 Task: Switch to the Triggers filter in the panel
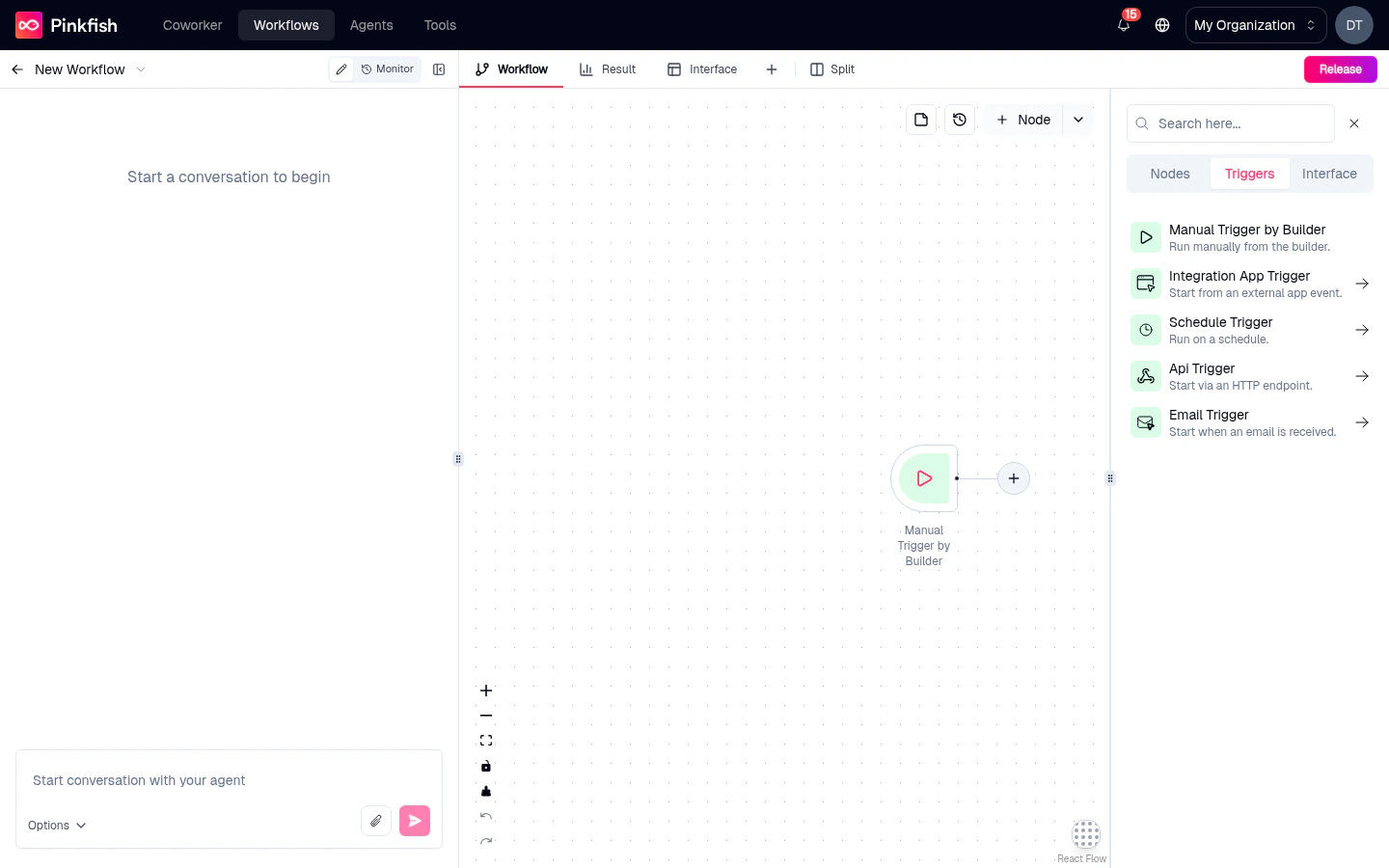tap(1249, 174)
